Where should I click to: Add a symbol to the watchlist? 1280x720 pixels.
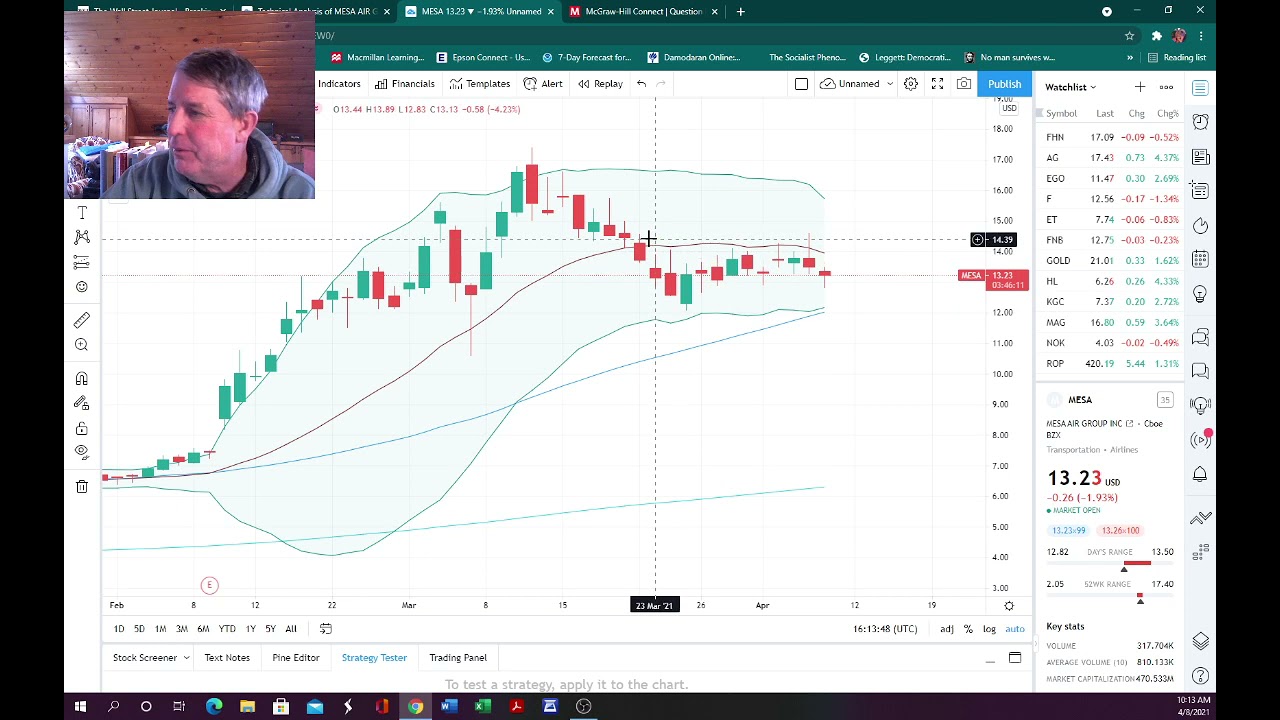click(x=1140, y=87)
